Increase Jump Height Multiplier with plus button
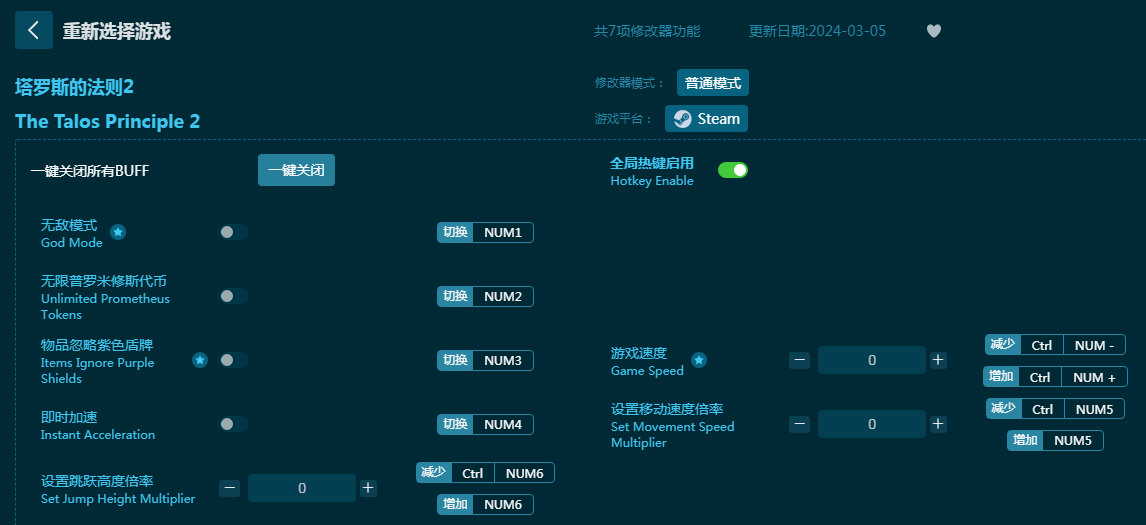Image resolution: width=1146 pixels, height=525 pixels. [368, 488]
